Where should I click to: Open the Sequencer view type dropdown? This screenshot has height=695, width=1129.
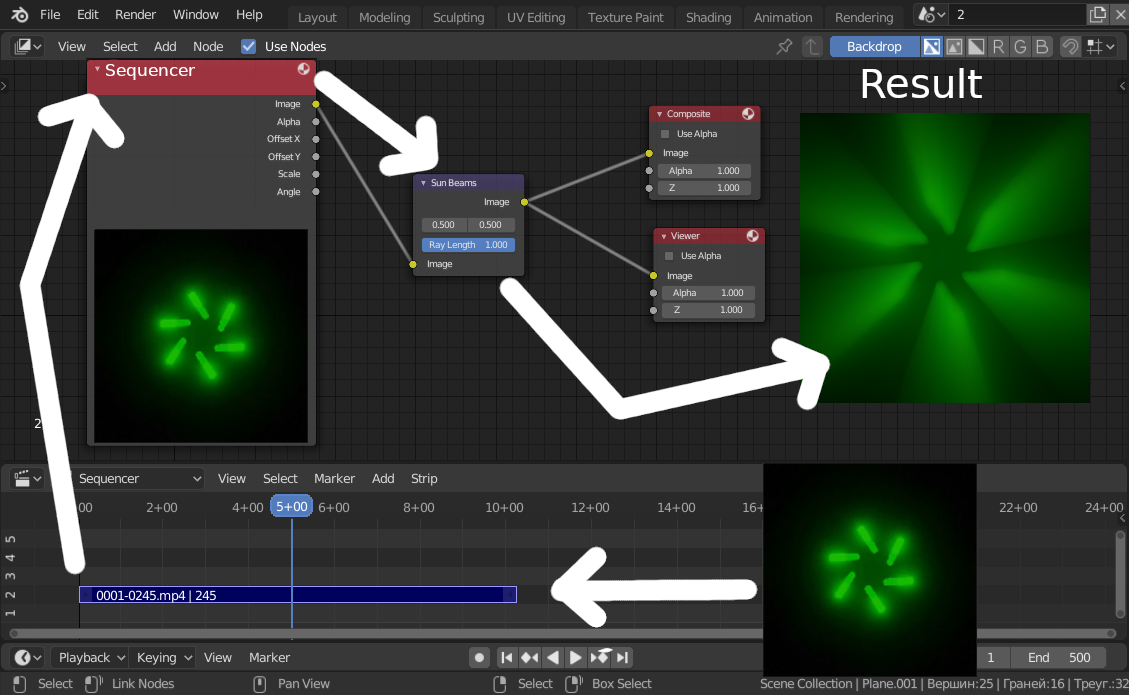pyautogui.click(x=137, y=479)
